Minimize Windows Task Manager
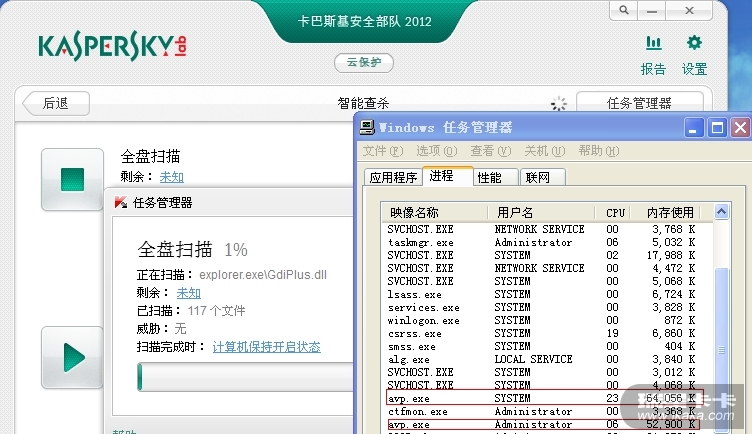 (693, 128)
